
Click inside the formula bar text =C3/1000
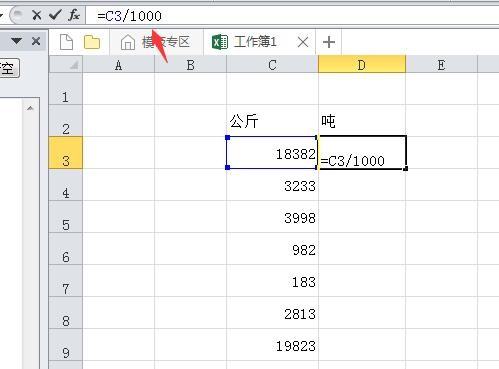129,16
